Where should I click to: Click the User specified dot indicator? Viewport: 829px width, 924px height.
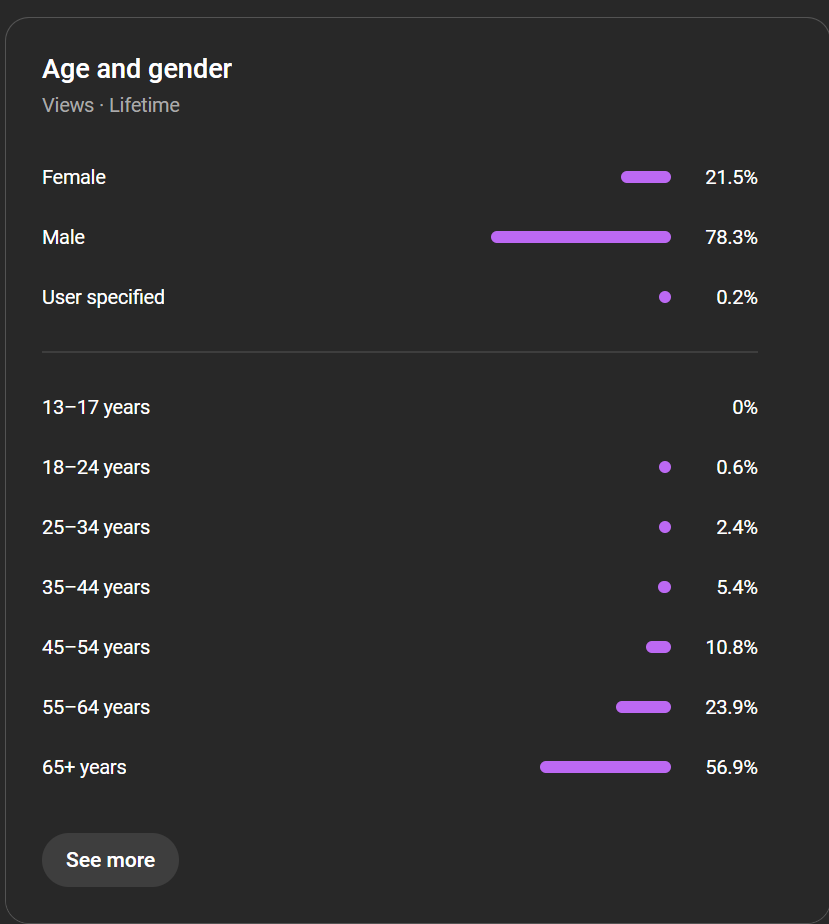click(x=665, y=297)
